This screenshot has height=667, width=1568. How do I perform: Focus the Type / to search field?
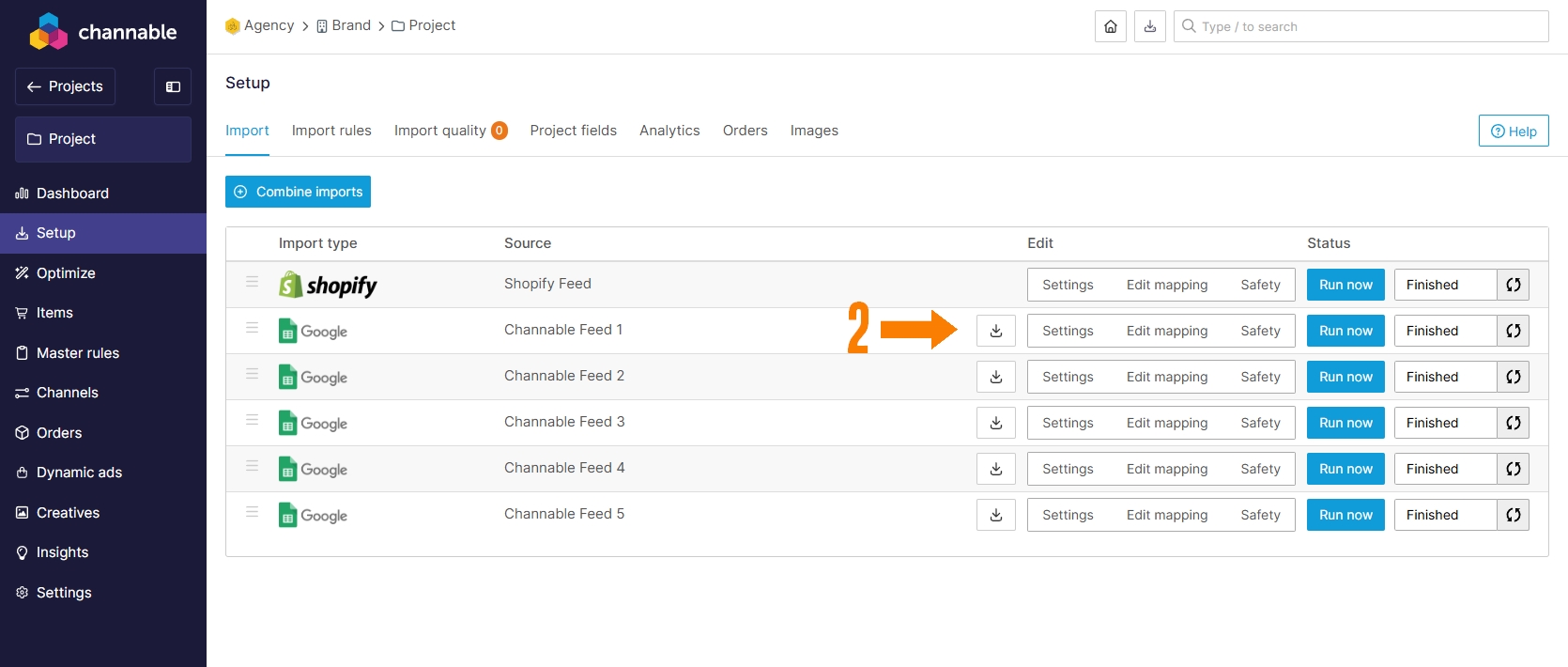[1361, 26]
